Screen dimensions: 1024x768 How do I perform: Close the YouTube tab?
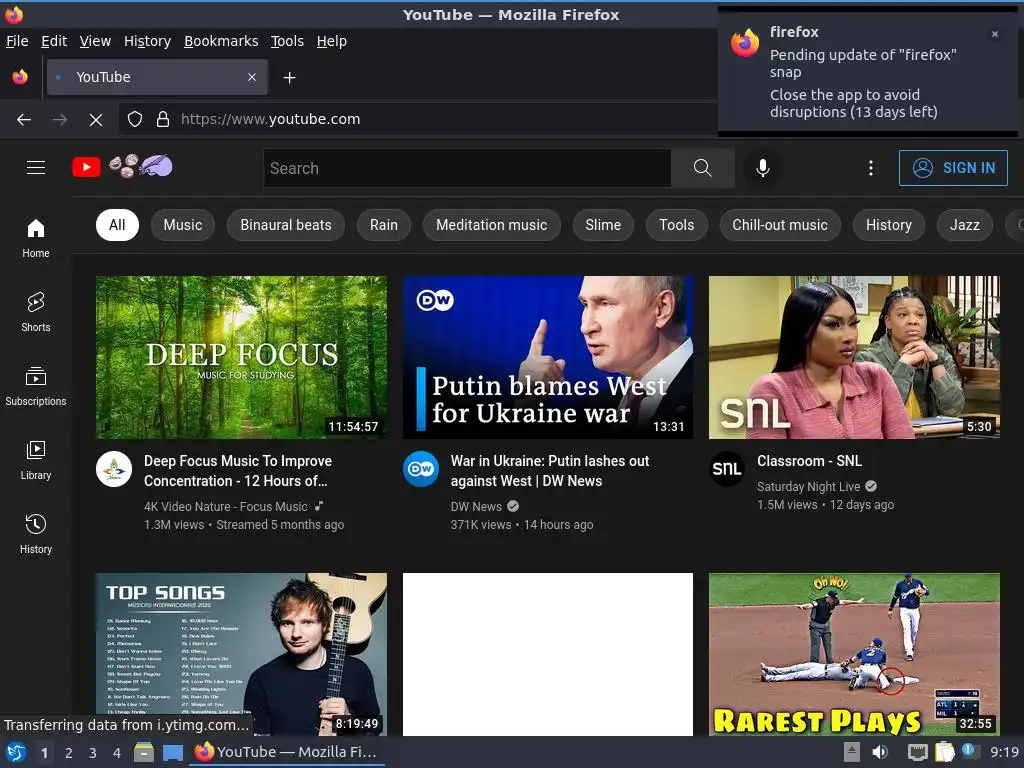pyautogui.click(x=252, y=77)
